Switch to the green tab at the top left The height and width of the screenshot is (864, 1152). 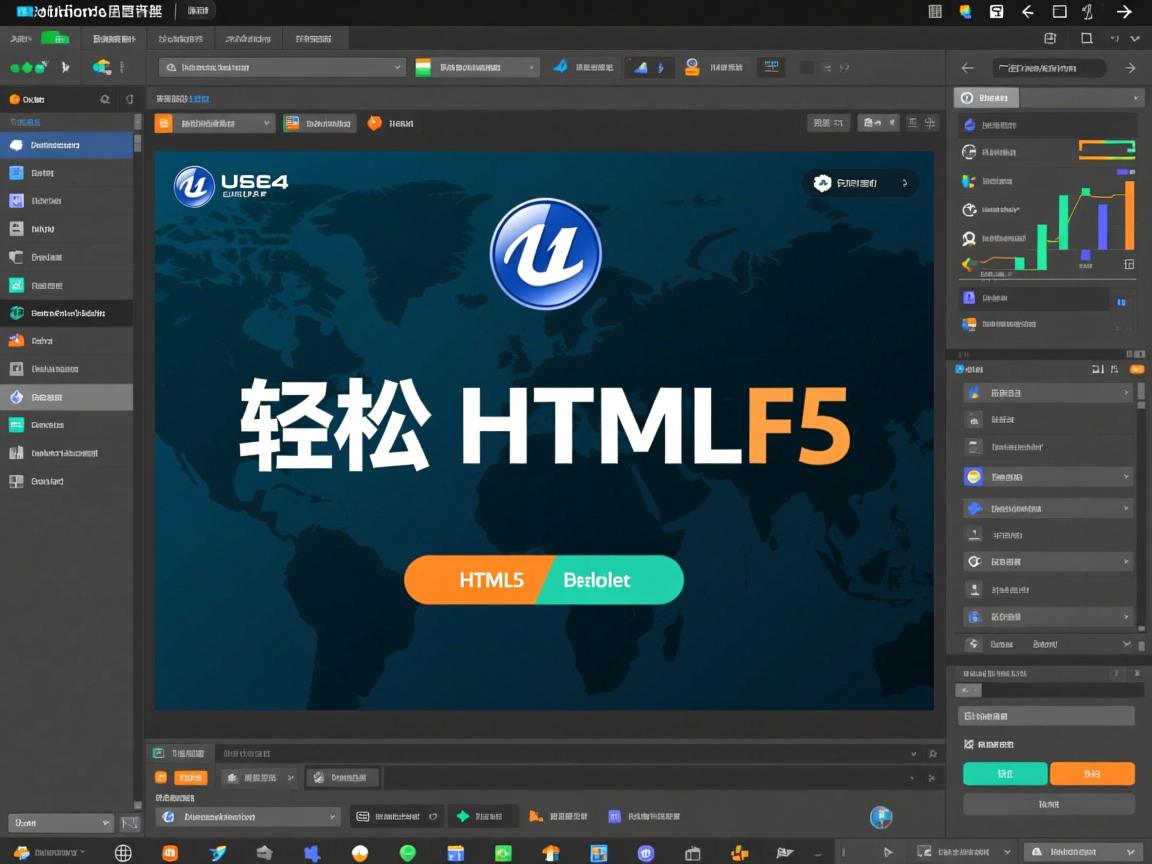[x=55, y=37]
